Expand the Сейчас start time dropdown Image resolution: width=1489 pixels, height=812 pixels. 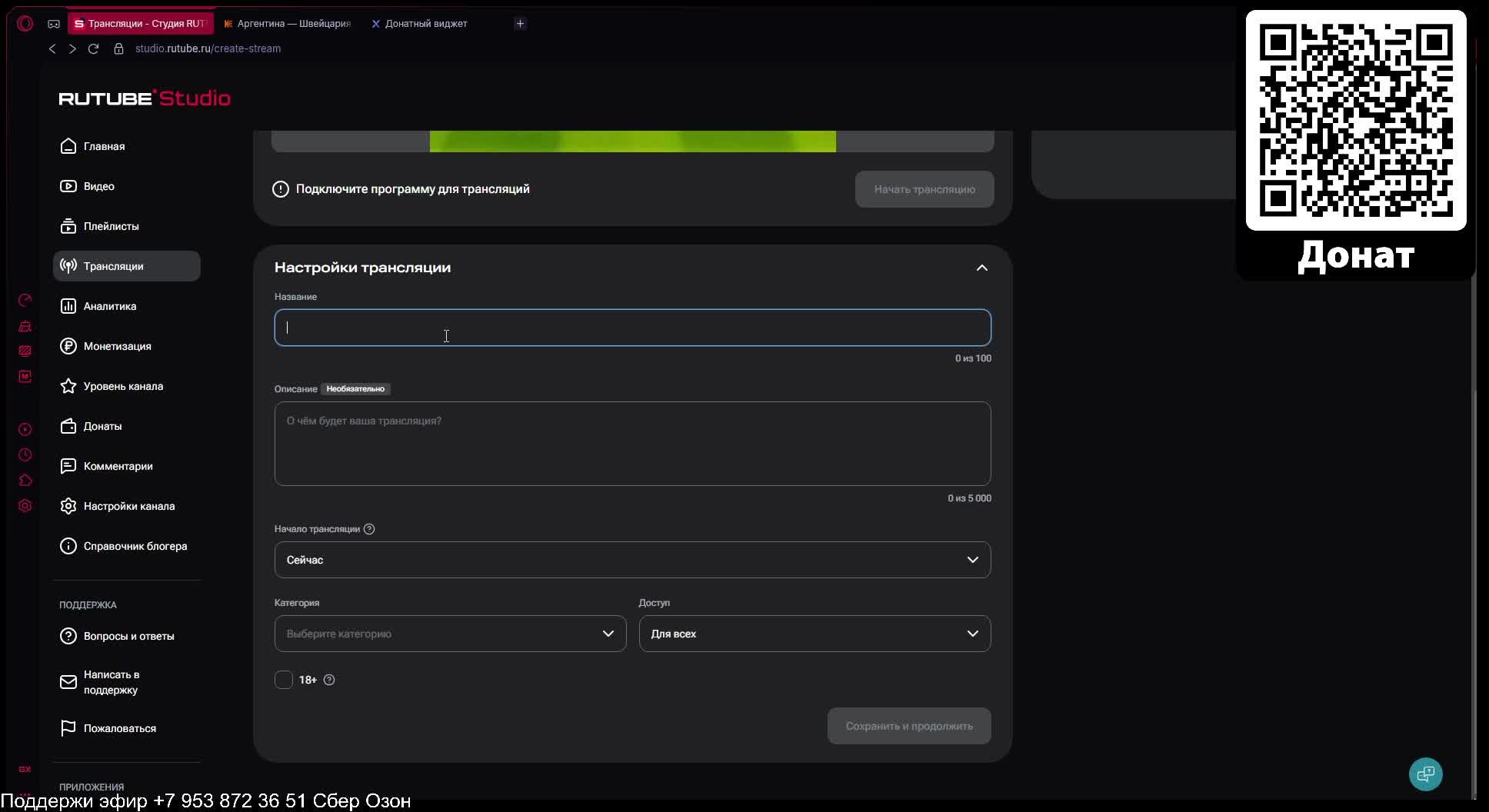[x=632, y=560]
